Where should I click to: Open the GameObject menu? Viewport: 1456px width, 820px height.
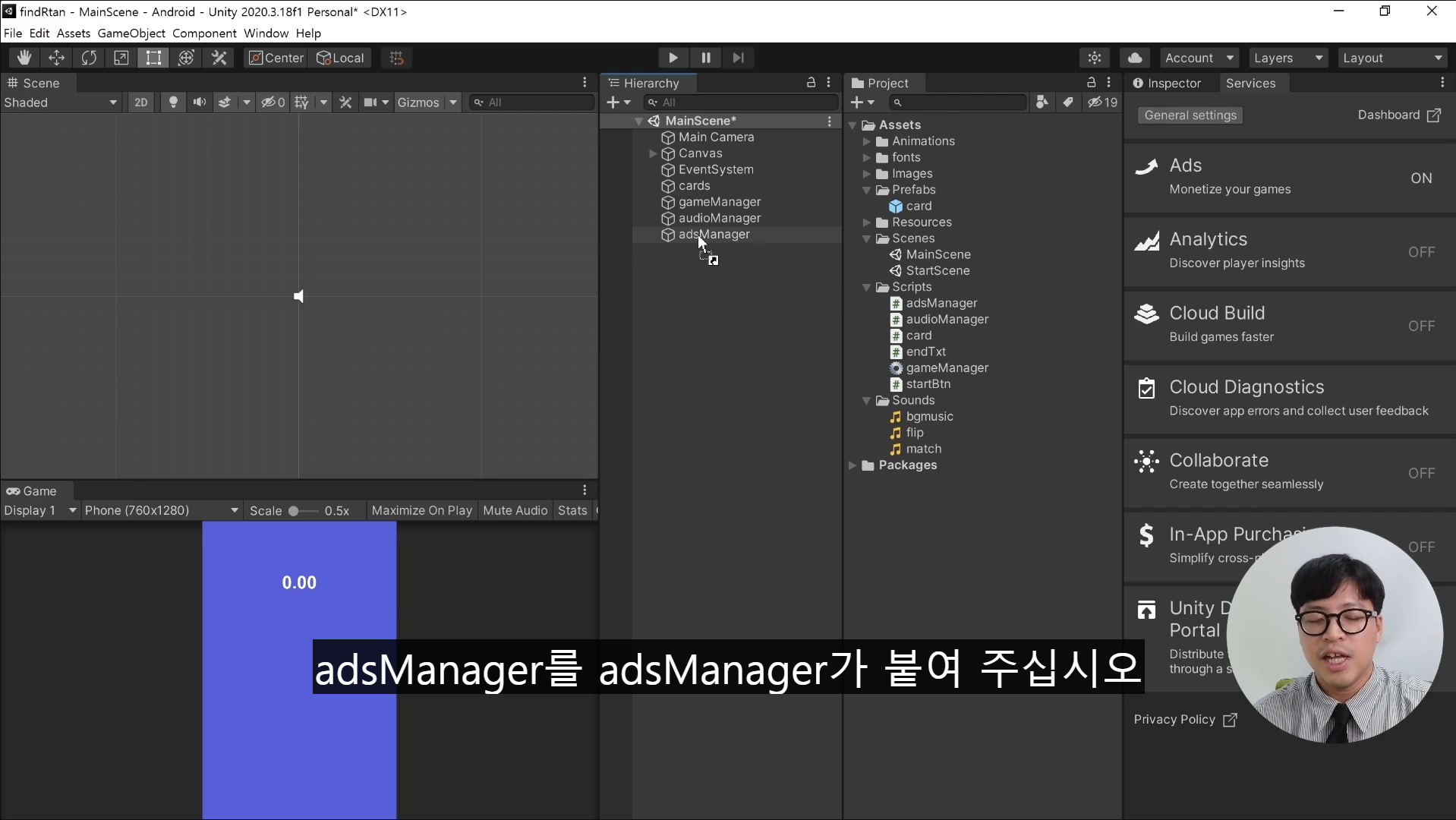coord(131,33)
